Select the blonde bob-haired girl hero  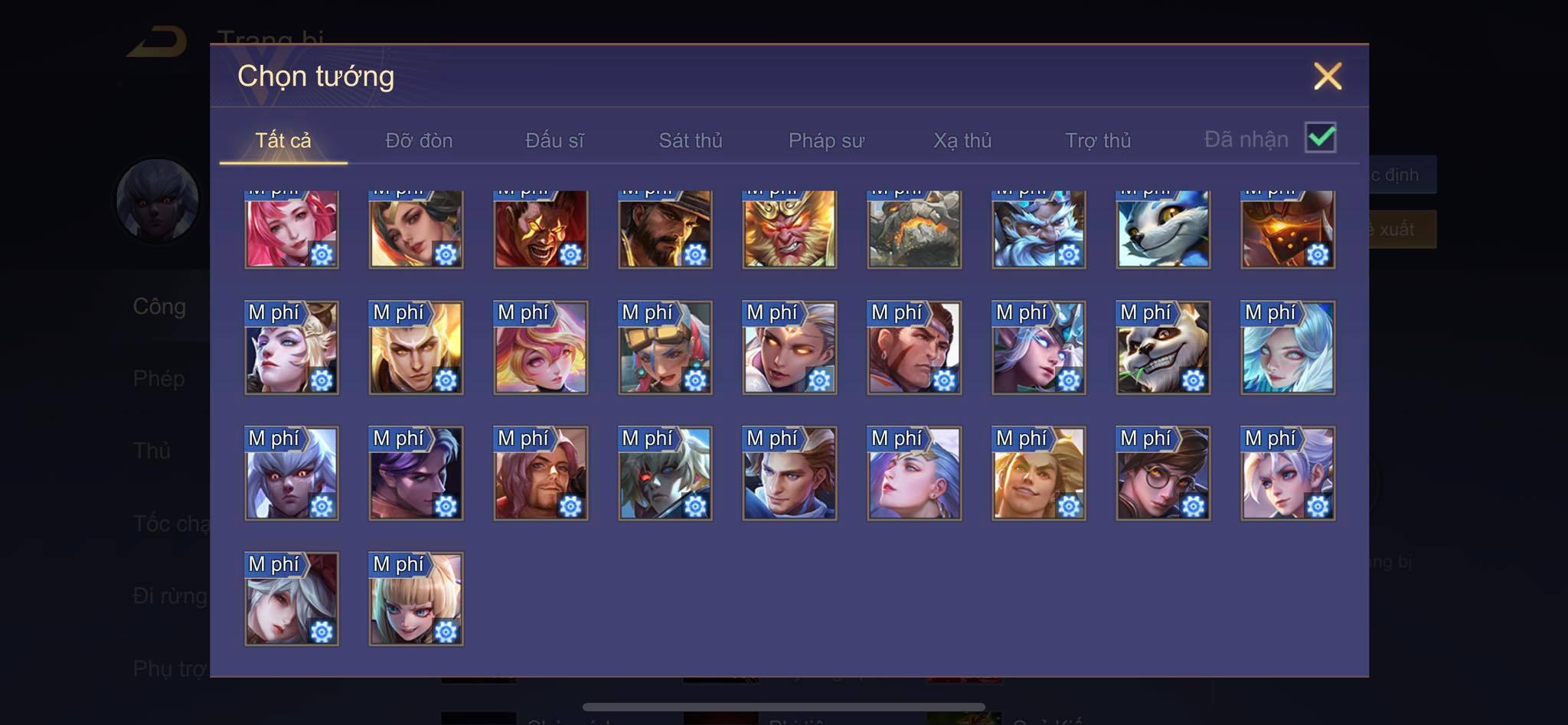[x=416, y=599]
